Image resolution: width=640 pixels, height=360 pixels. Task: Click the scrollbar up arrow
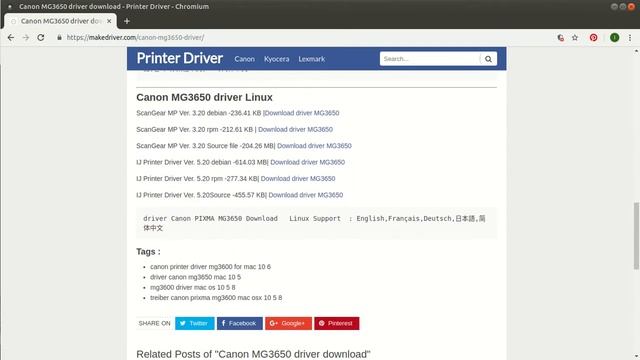point(636,51)
